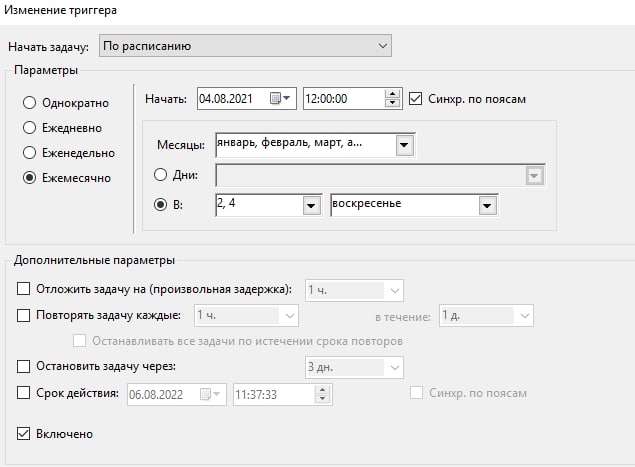The width and height of the screenshot is (635, 467).
Task: Click the expiration time down spinner arrow
Action: pyautogui.click(x=322, y=399)
